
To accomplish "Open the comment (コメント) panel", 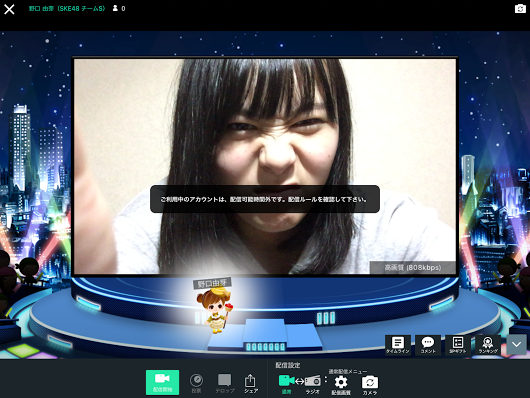I will (428, 345).
